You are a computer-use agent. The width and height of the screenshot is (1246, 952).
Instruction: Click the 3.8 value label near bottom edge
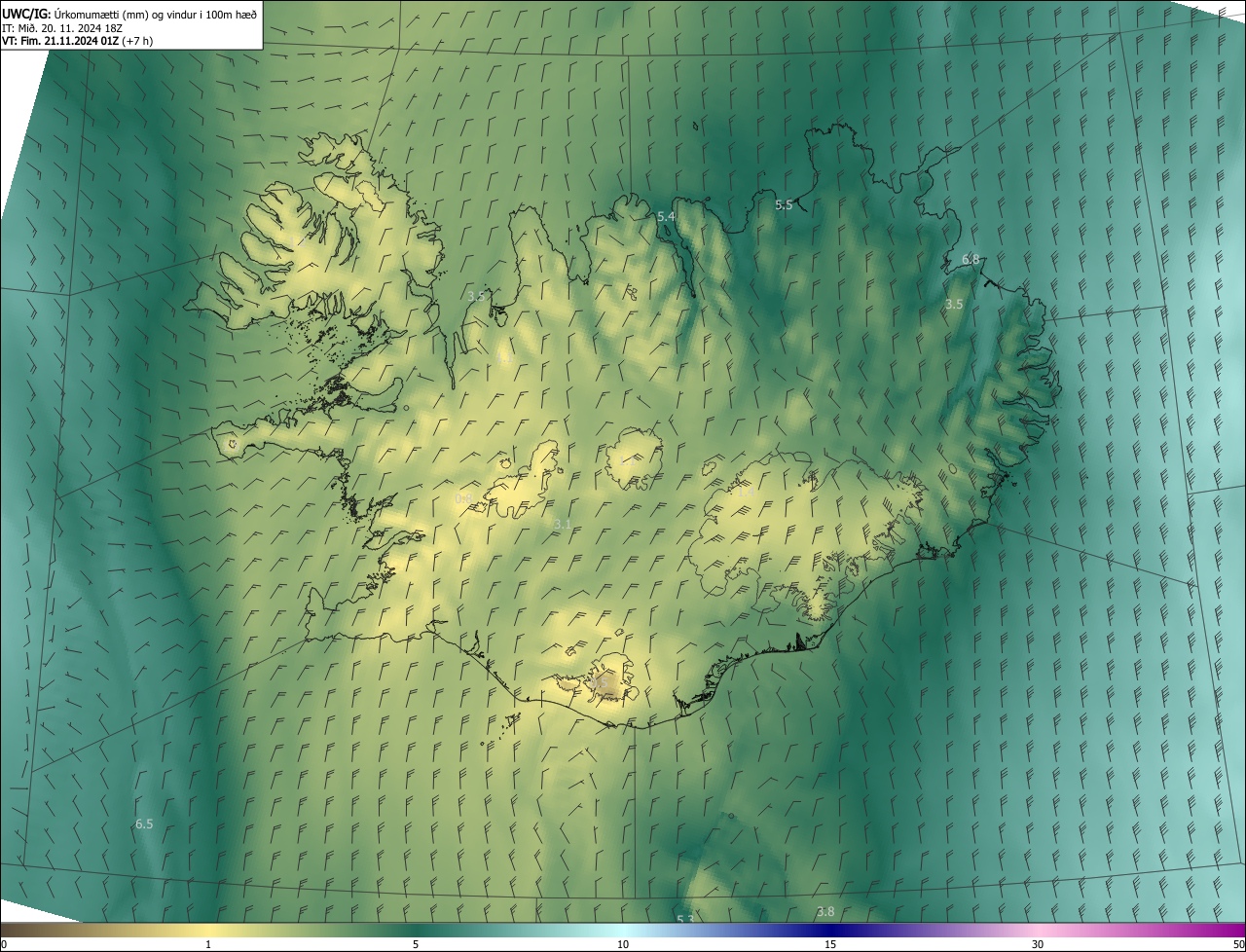[x=825, y=911]
